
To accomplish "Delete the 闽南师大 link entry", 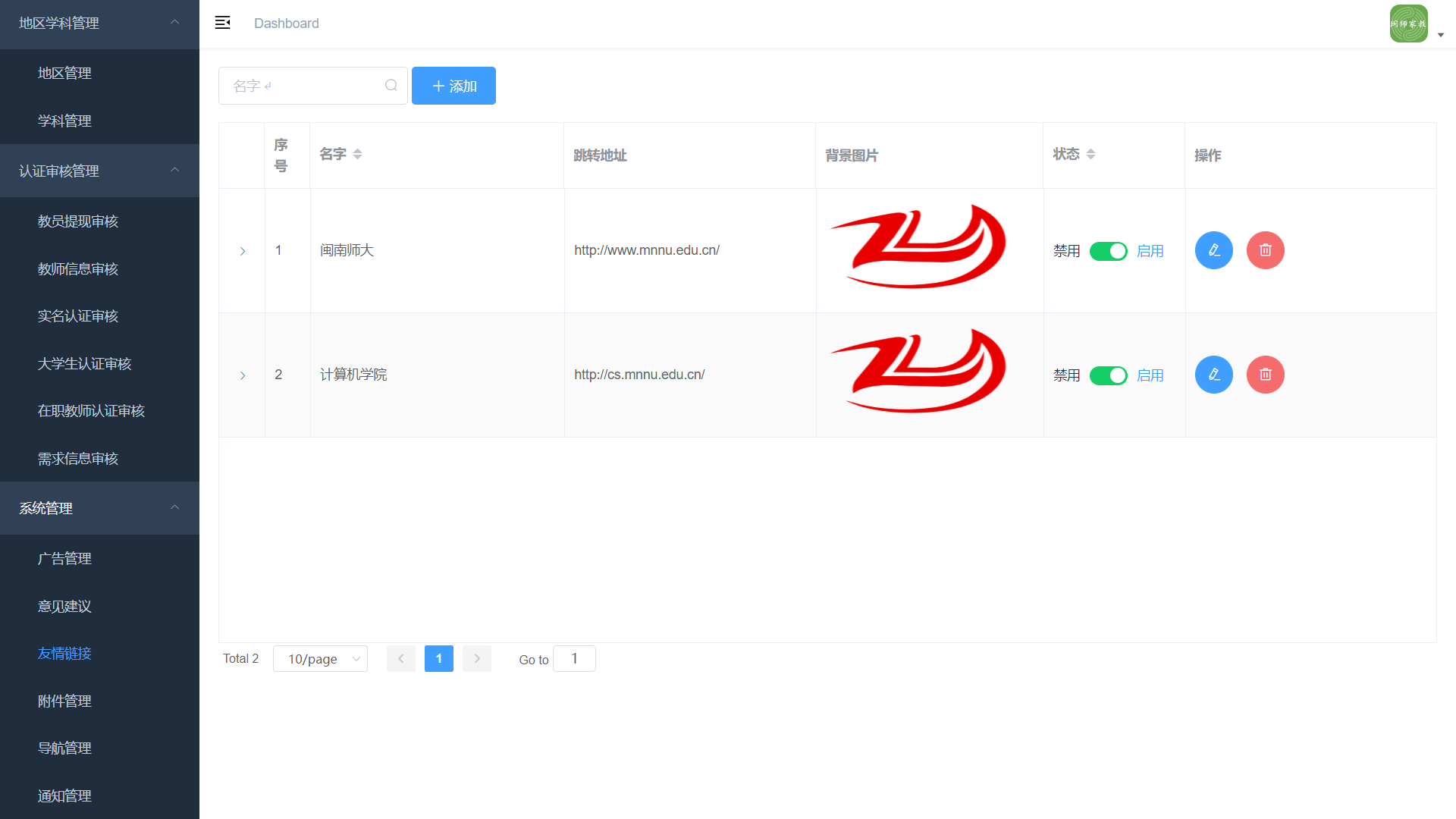I will click(x=1265, y=250).
